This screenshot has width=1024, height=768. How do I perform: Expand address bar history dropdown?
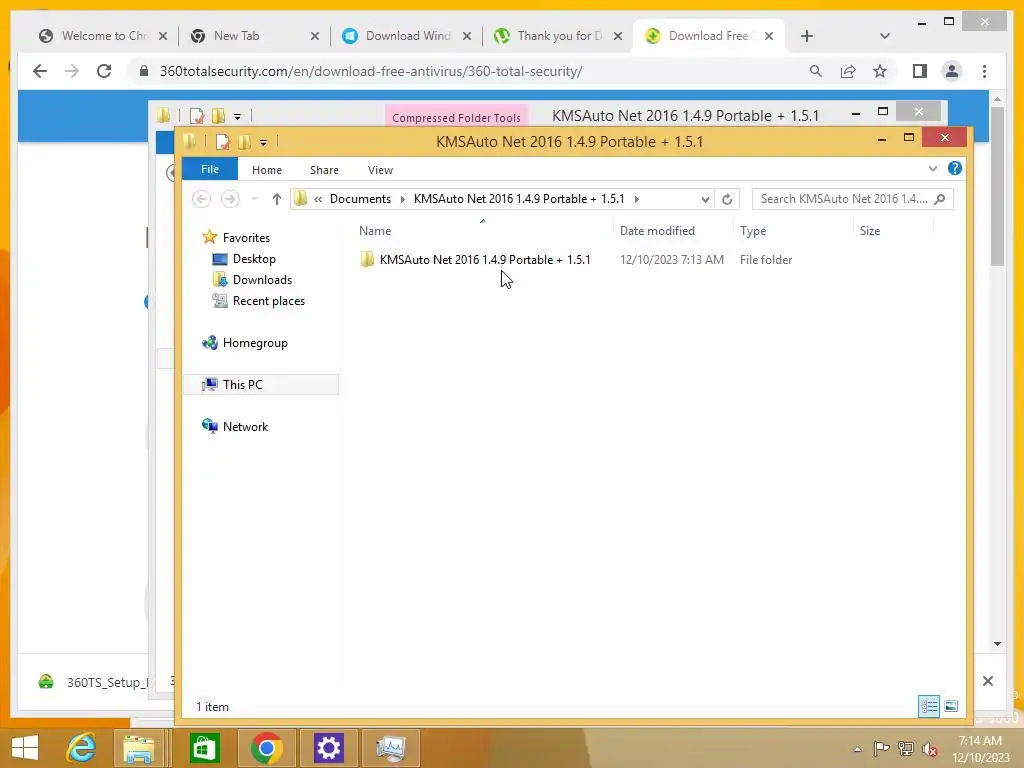[705, 199]
